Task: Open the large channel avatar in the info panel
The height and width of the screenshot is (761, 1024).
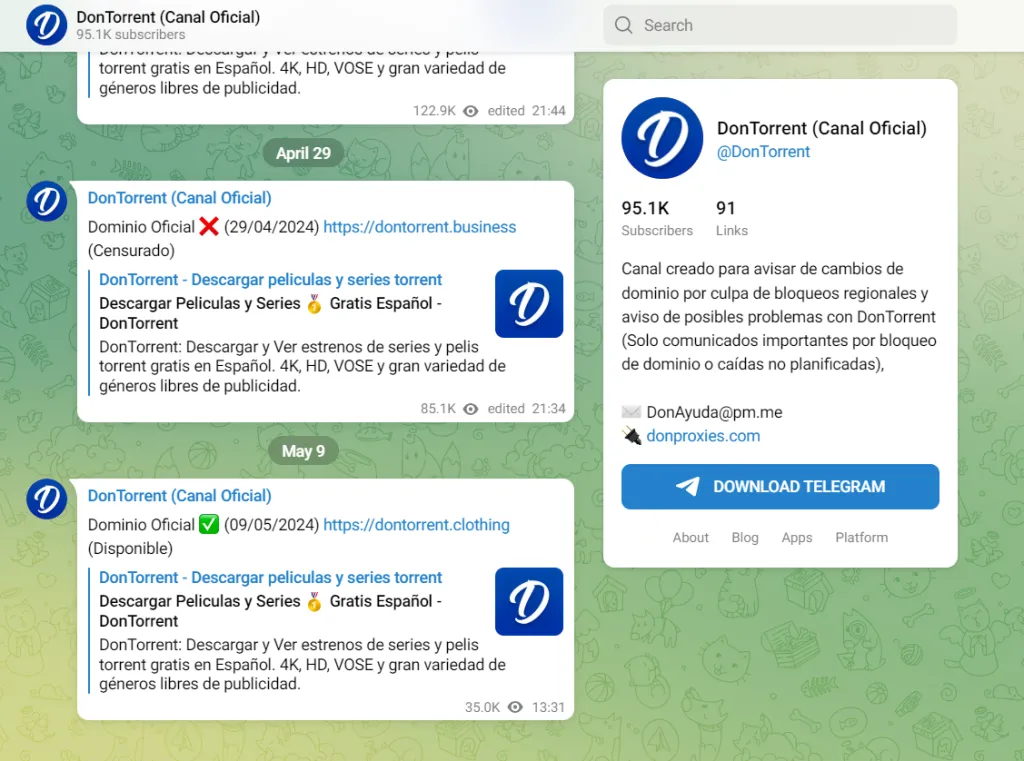Action: coord(662,138)
